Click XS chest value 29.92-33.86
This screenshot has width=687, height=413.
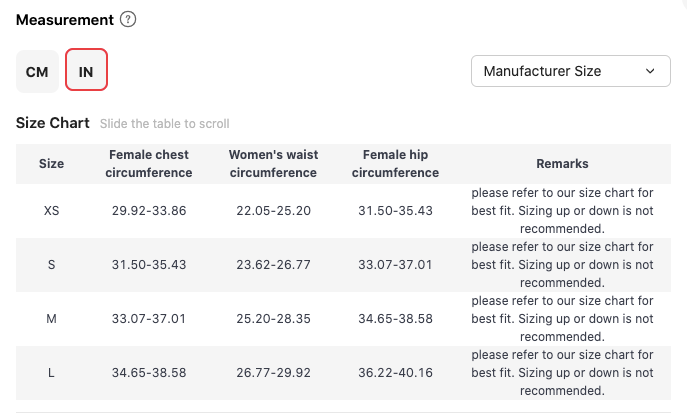(x=149, y=211)
